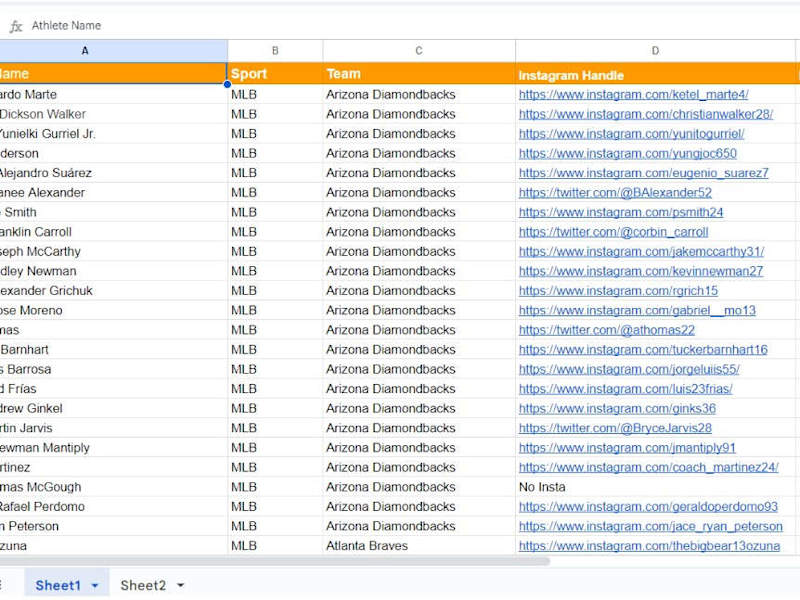Image resolution: width=800 pixels, height=600 pixels.
Task: Select the Dickson Walker name cell
Action: 113,114
